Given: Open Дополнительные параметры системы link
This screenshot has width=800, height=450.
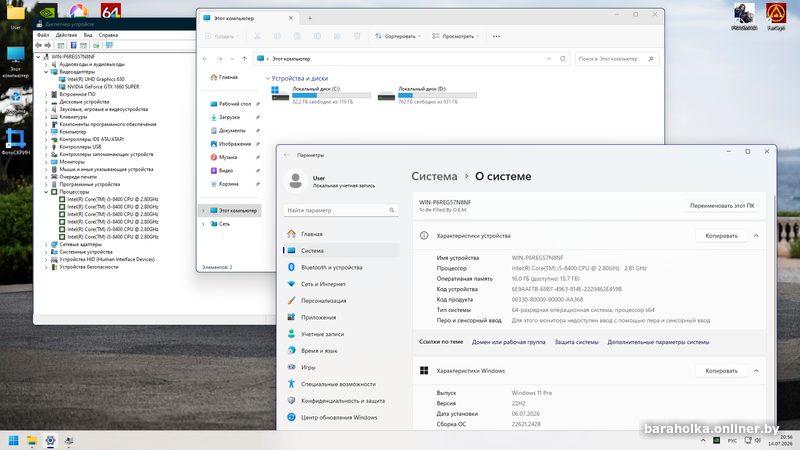Looking at the screenshot, I should tap(658, 342).
